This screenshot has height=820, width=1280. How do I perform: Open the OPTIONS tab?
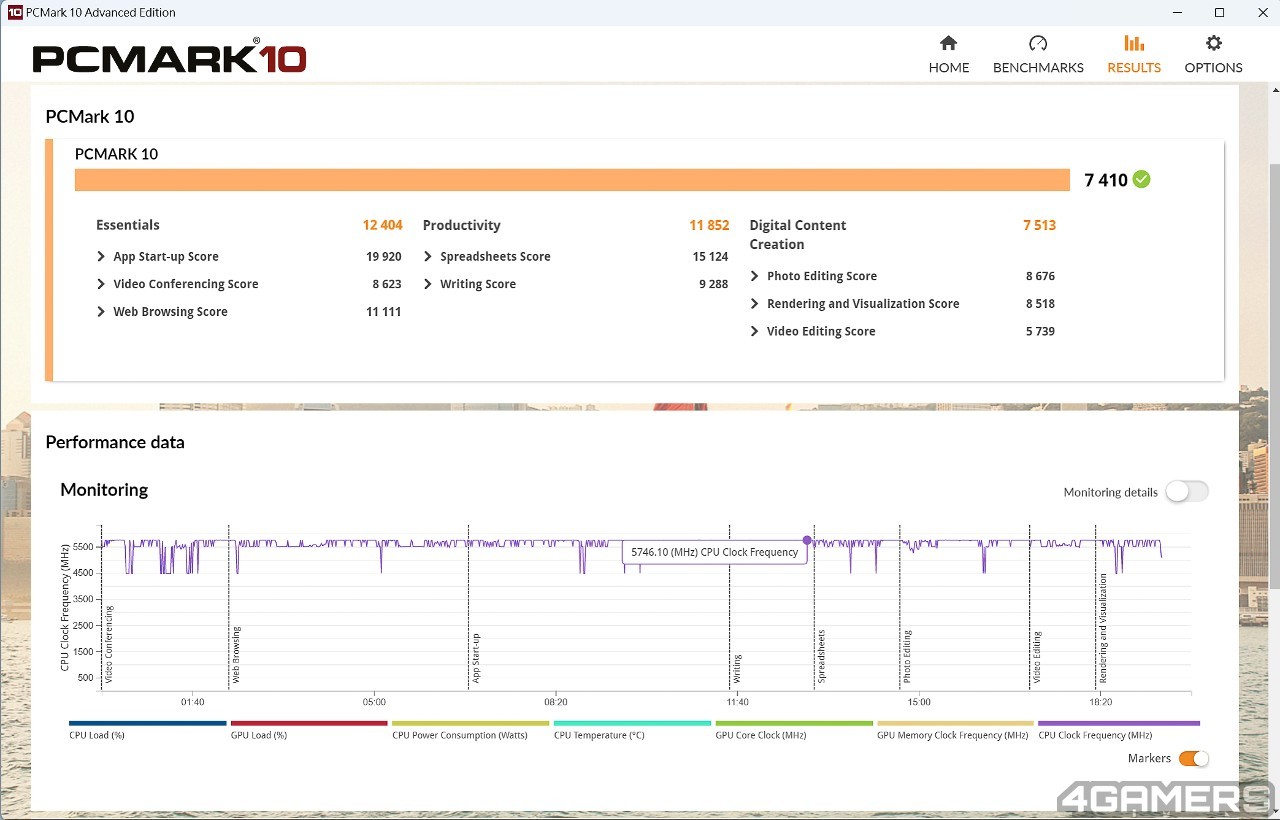1214,54
